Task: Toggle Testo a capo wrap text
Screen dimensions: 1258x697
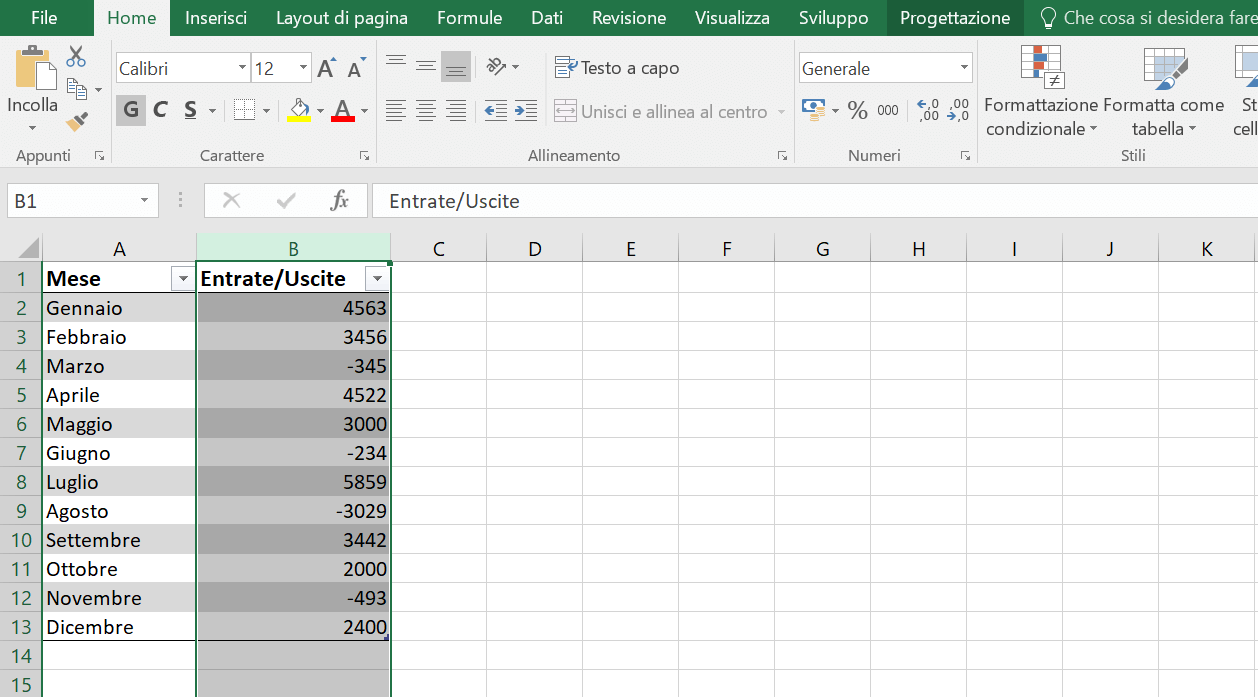Action: pyautogui.click(x=617, y=68)
